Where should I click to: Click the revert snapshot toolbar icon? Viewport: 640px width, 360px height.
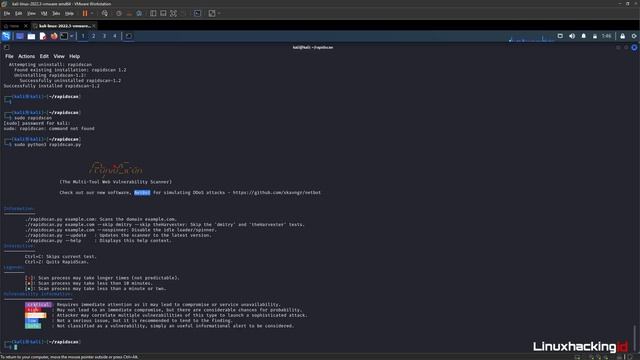tap(129, 13)
